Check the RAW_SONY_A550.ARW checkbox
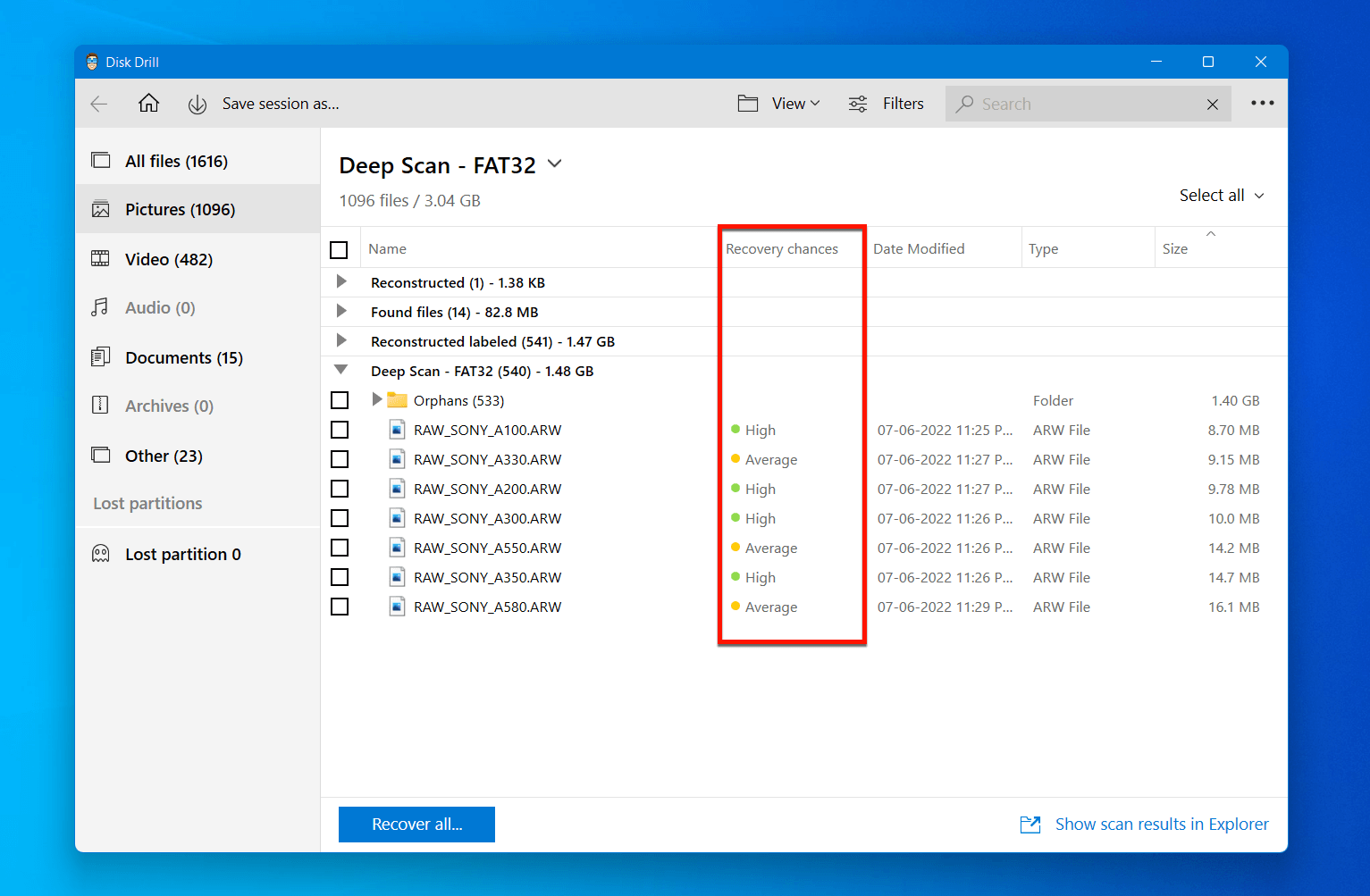 (340, 548)
